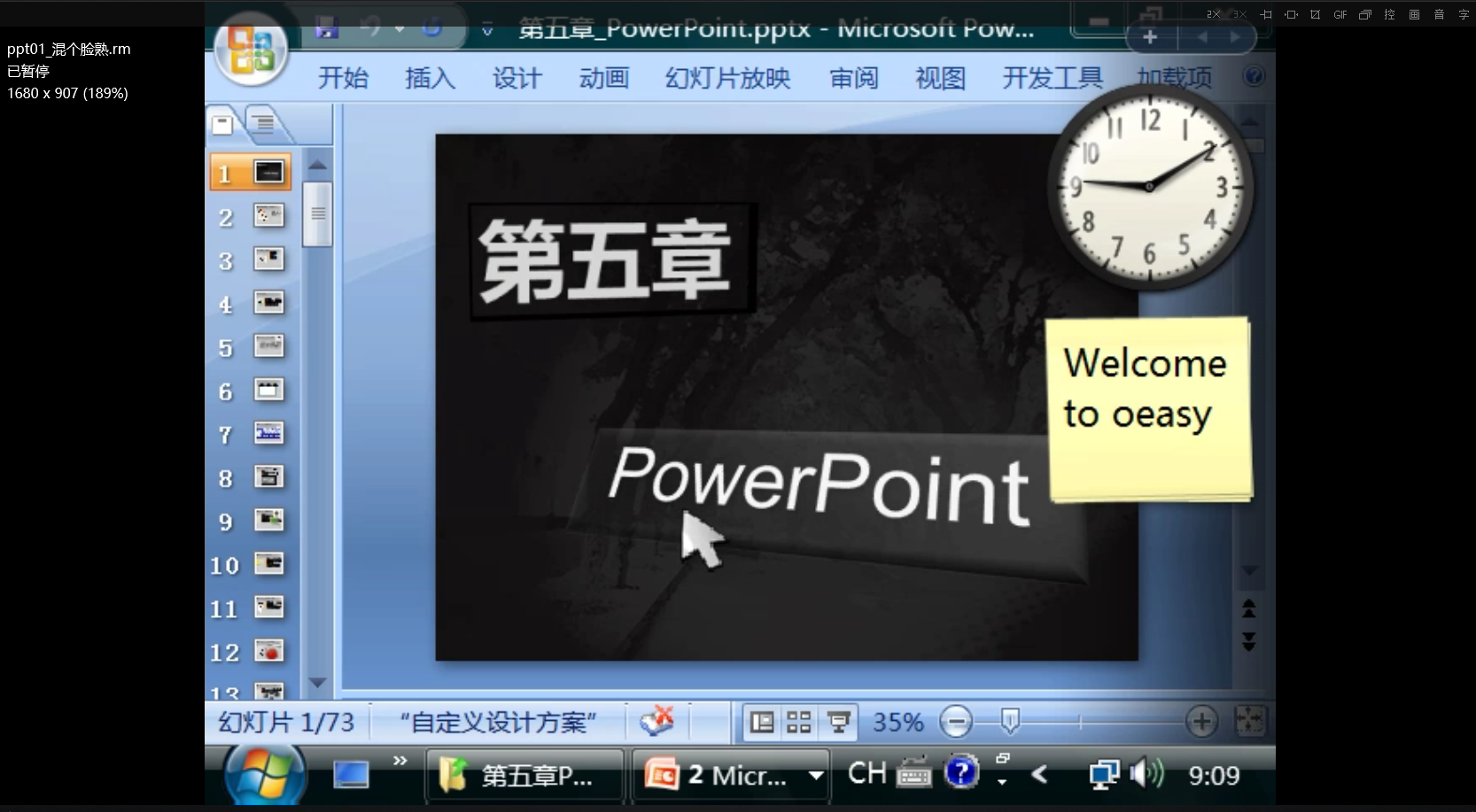Click the 幻灯片 1/73 status indicator
This screenshot has height=812, width=1476.
pos(285,723)
